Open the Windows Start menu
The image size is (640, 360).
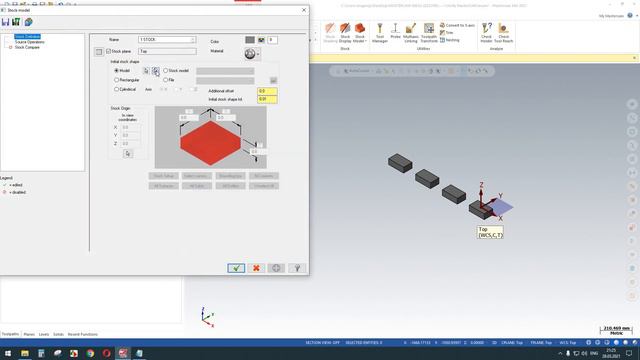(8, 353)
